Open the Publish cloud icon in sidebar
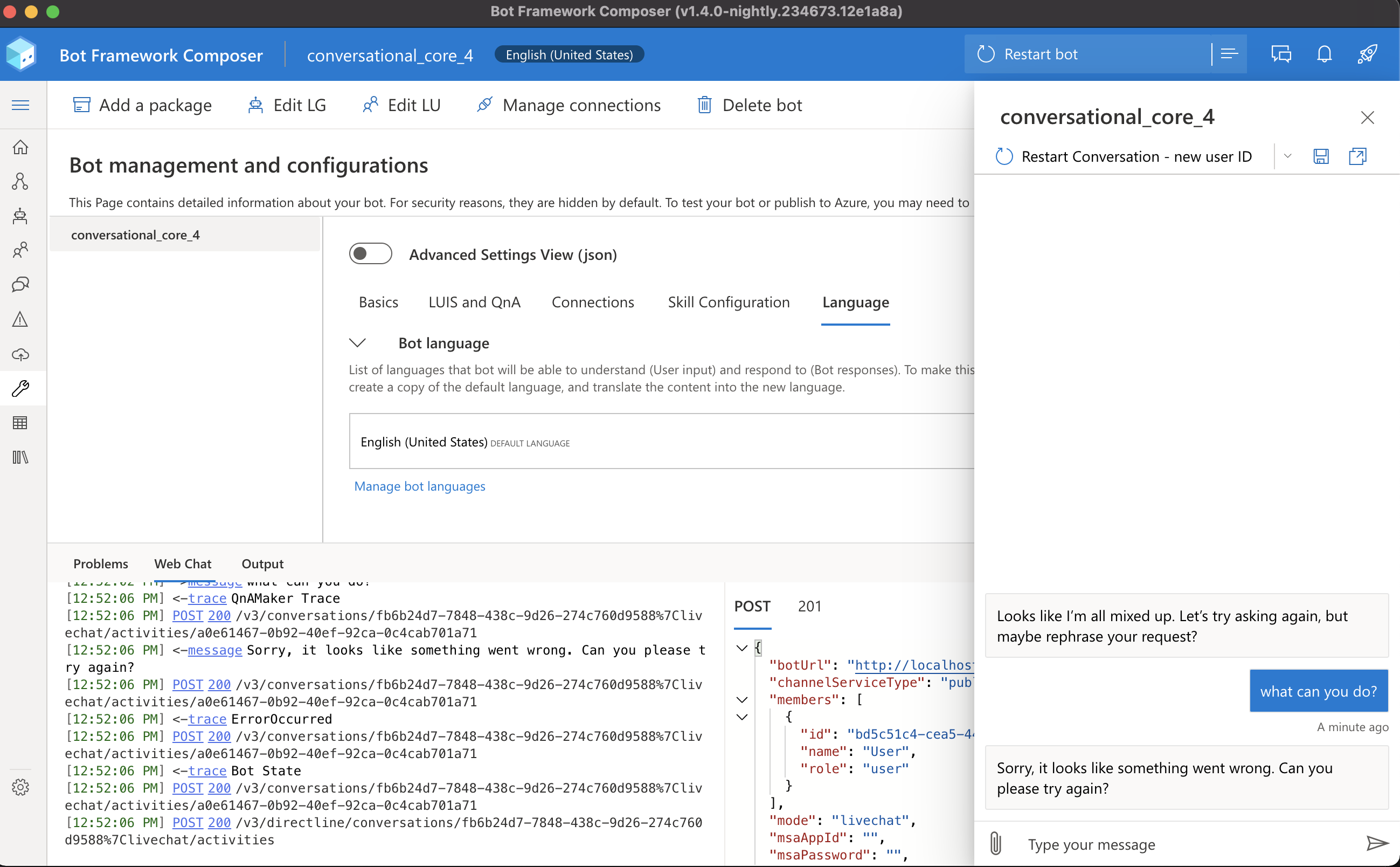The width and height of the screenshot is (1400, 867). pyautogui.click(x=20, y=354)
